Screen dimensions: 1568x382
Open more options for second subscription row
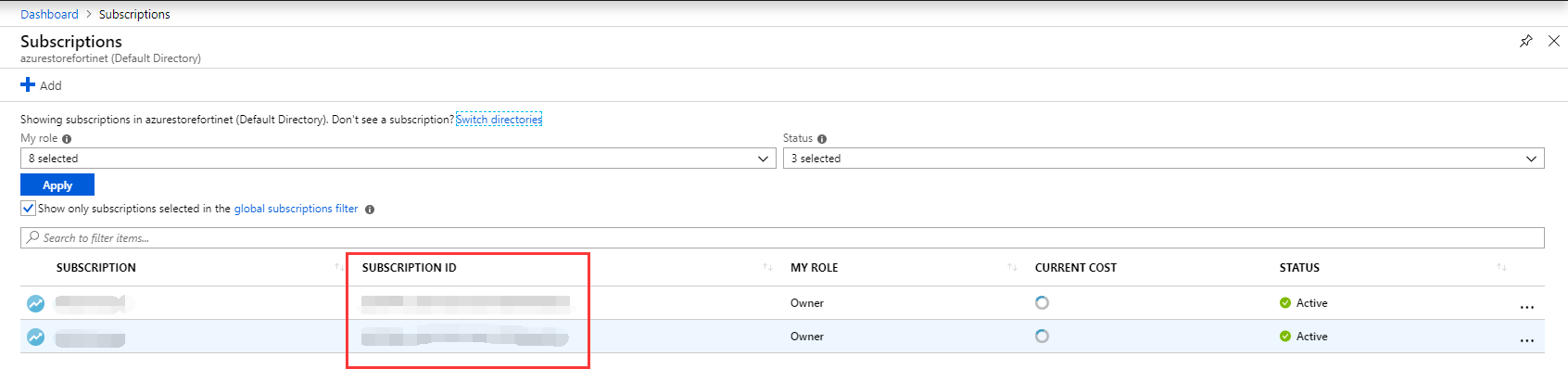click(x=1526, y=339)
